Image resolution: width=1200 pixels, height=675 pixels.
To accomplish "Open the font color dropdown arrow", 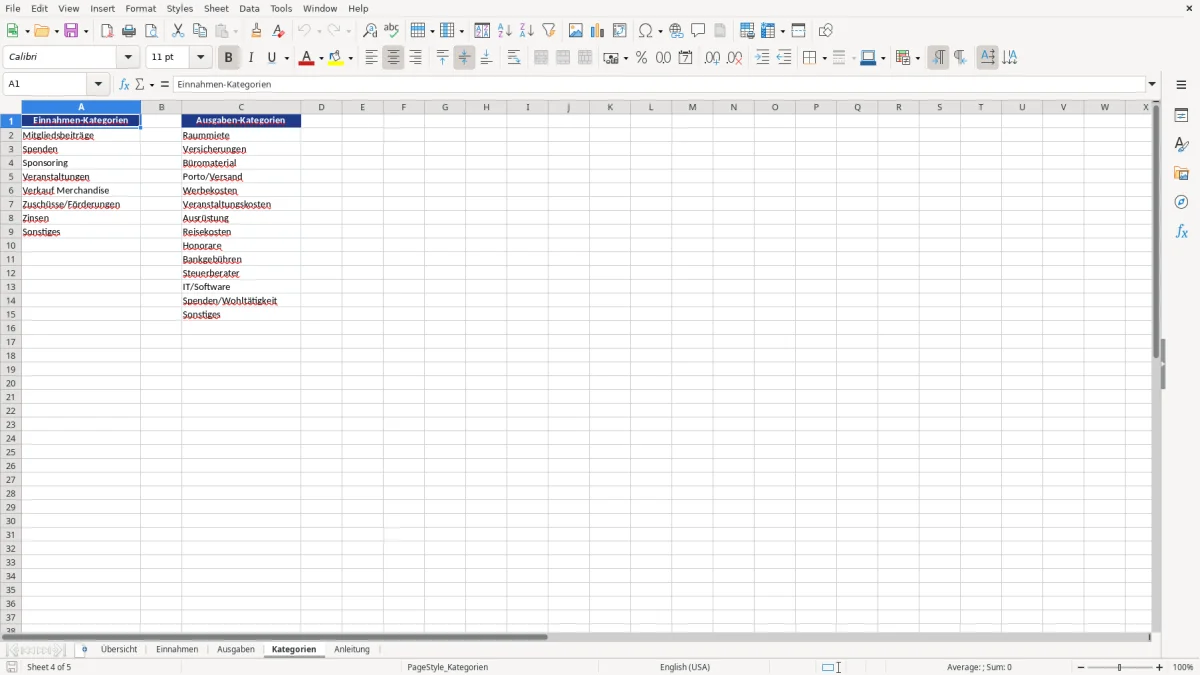I will pos(320,58).
